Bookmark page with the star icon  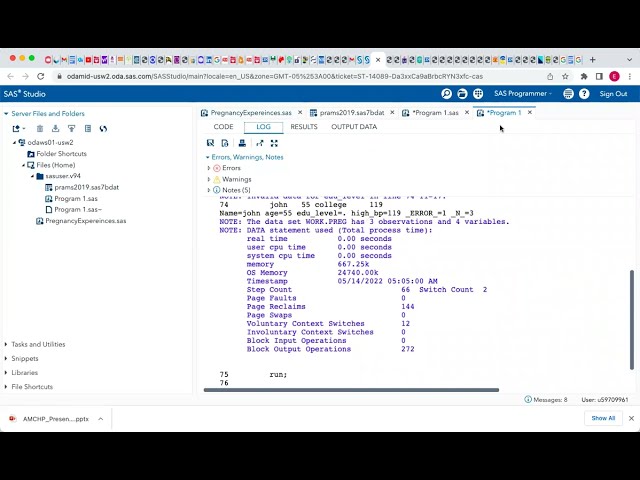tap(565, 76)
